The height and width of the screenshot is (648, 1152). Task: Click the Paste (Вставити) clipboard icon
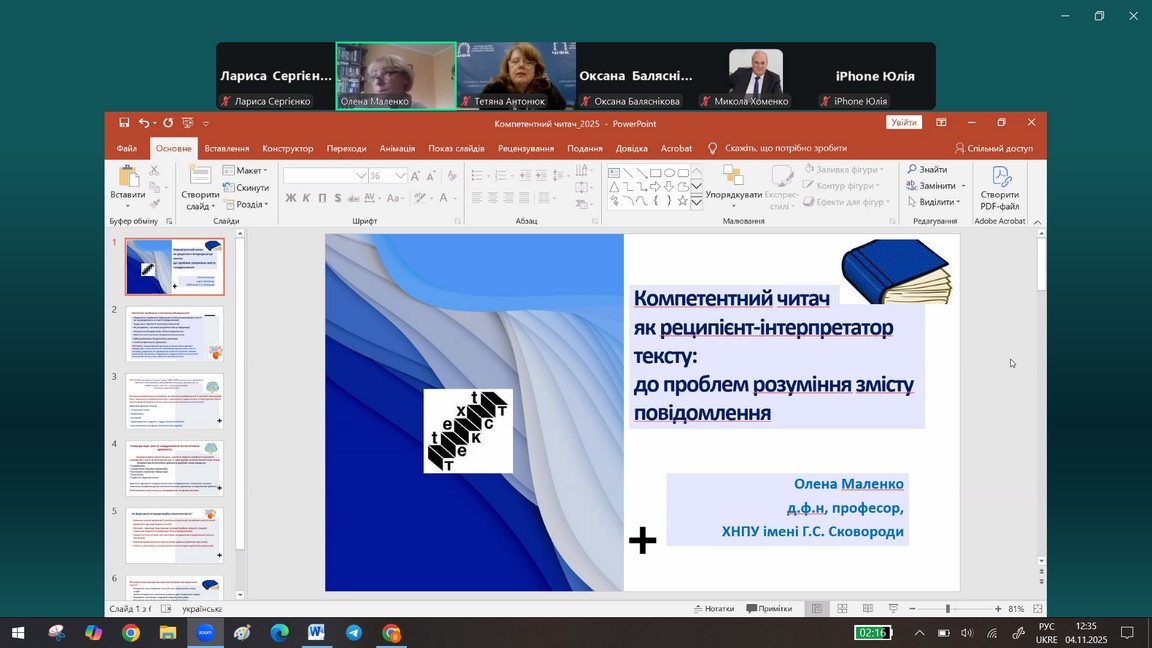[x=127, y=176]
